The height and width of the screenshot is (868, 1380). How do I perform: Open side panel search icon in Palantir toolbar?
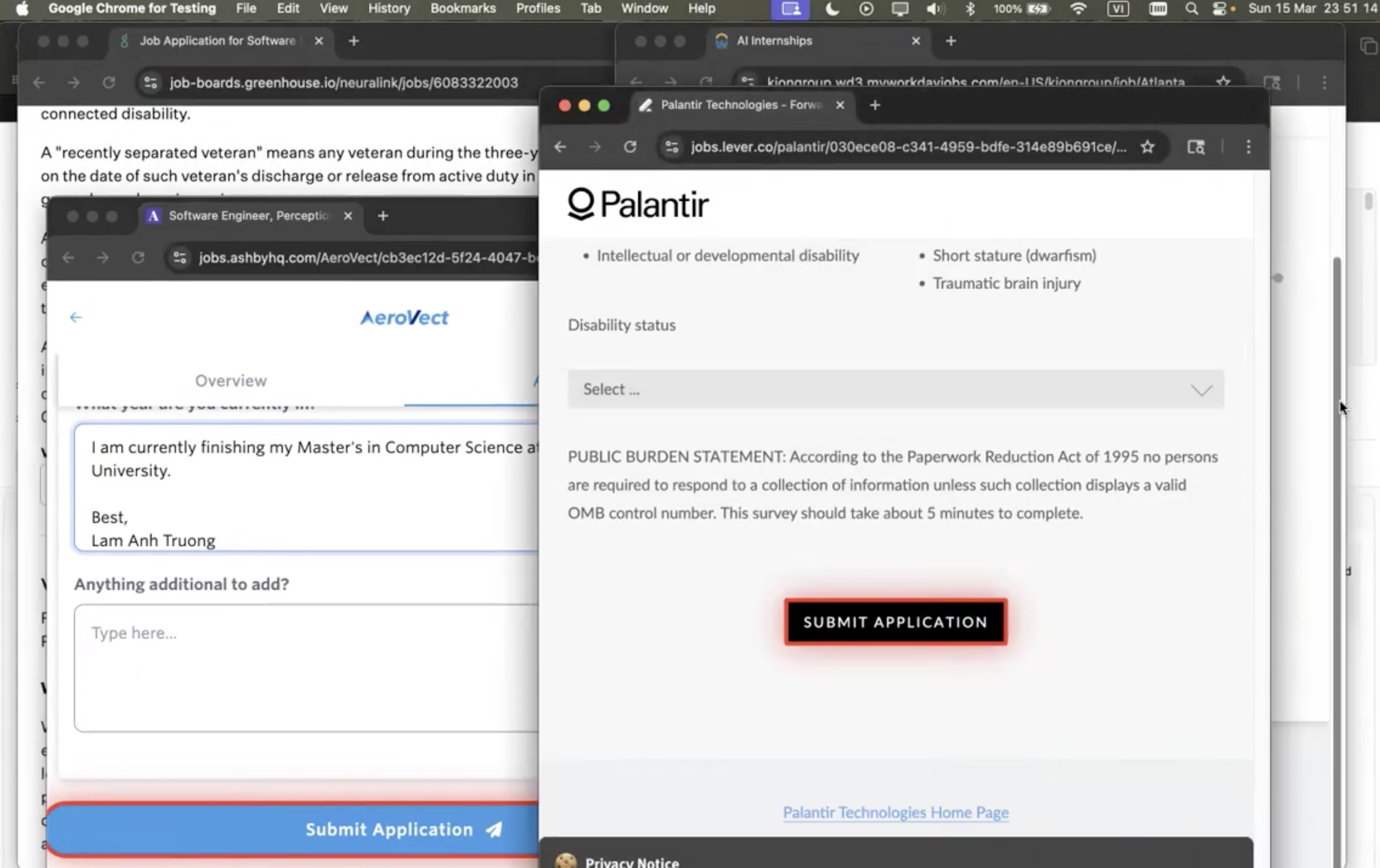(1195, 147)
